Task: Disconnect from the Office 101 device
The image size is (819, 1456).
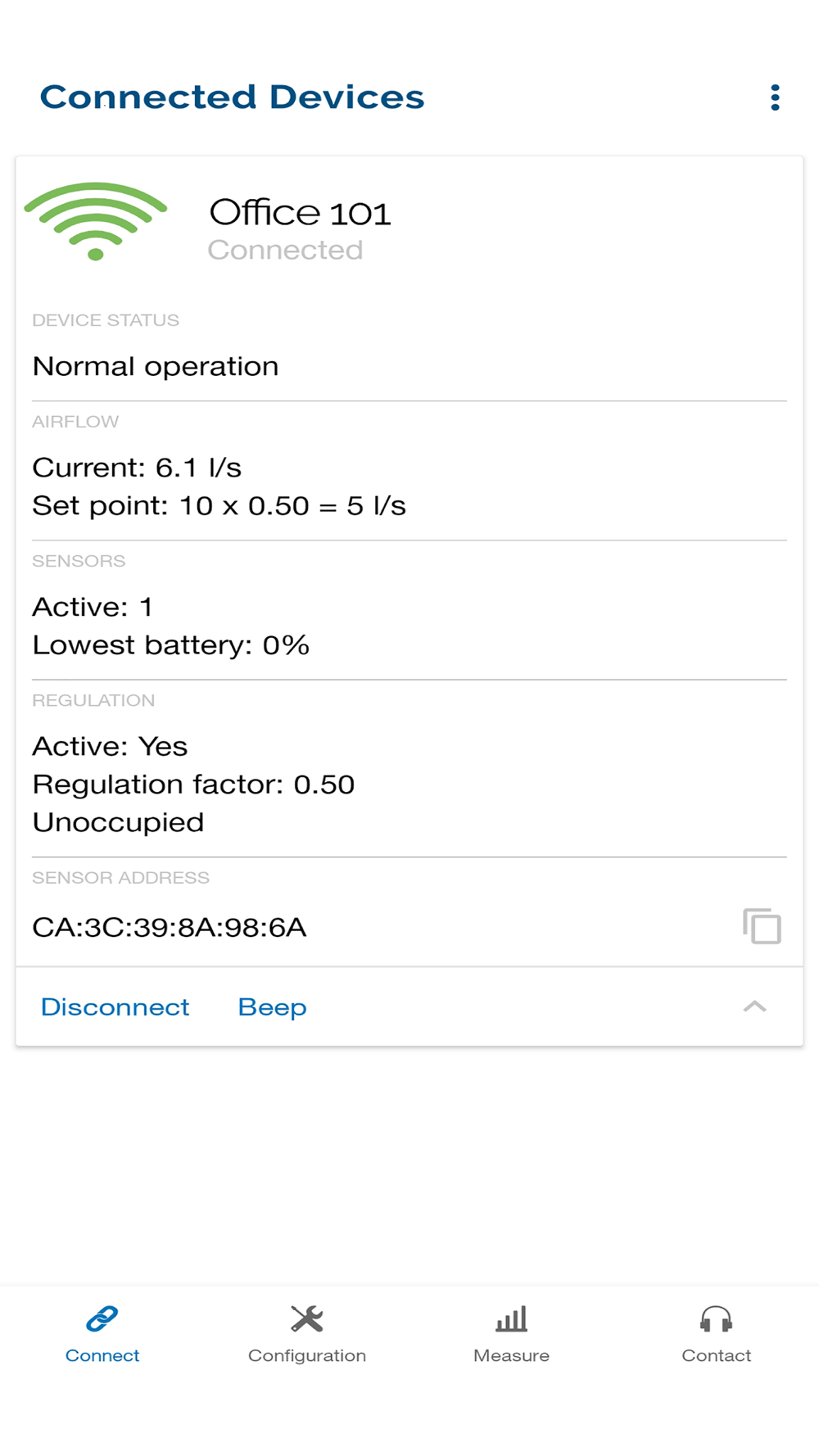Action: tap(115, 1006)
